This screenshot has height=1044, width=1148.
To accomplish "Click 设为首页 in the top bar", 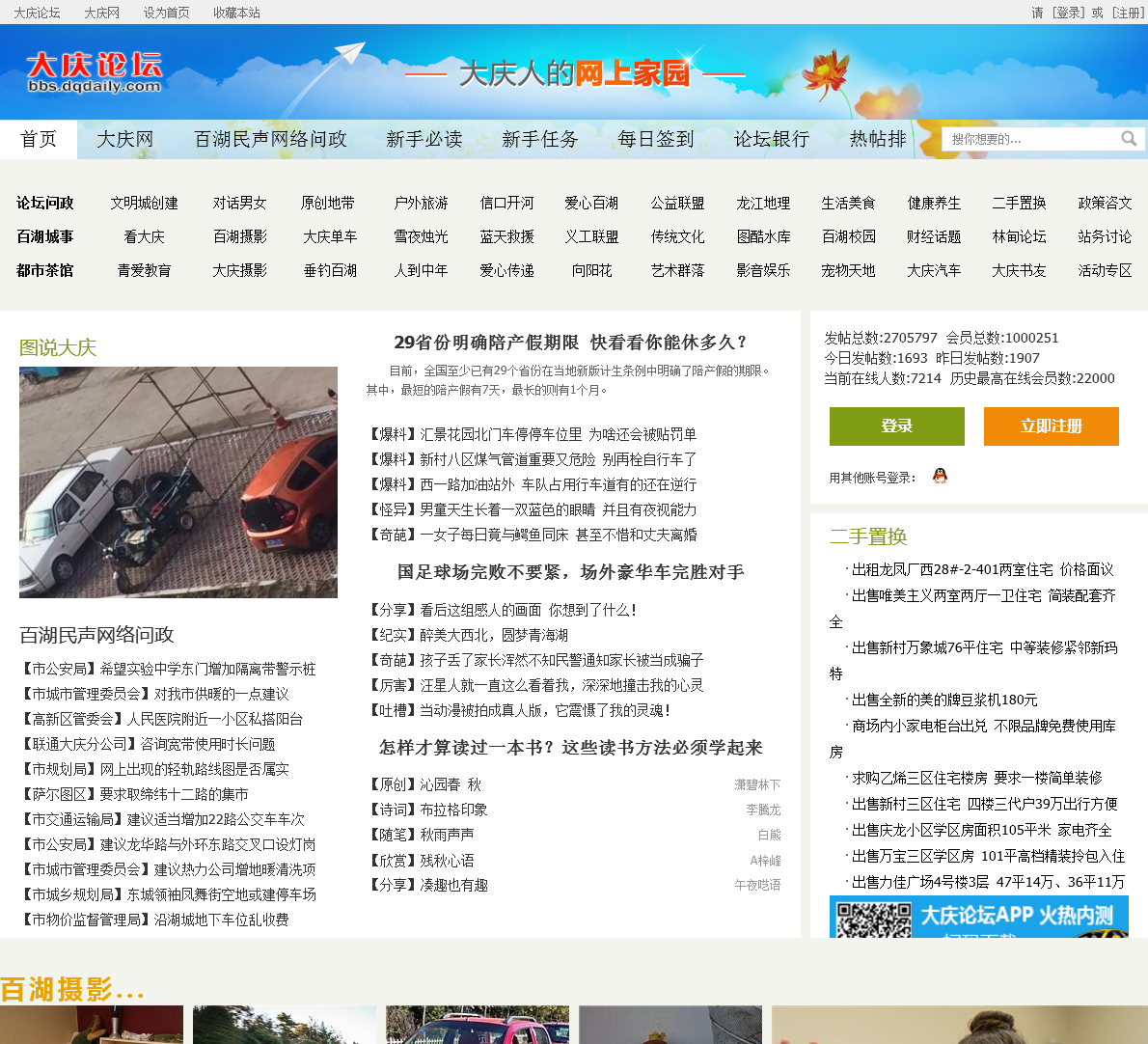I will [166, 13].
